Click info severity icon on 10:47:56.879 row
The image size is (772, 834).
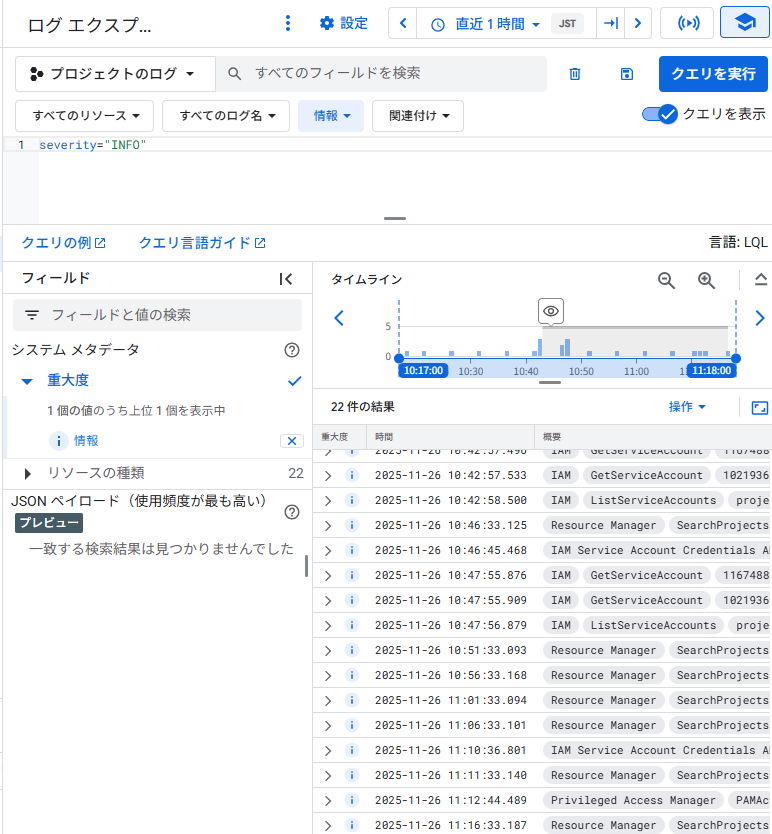[x=351, y=625]
